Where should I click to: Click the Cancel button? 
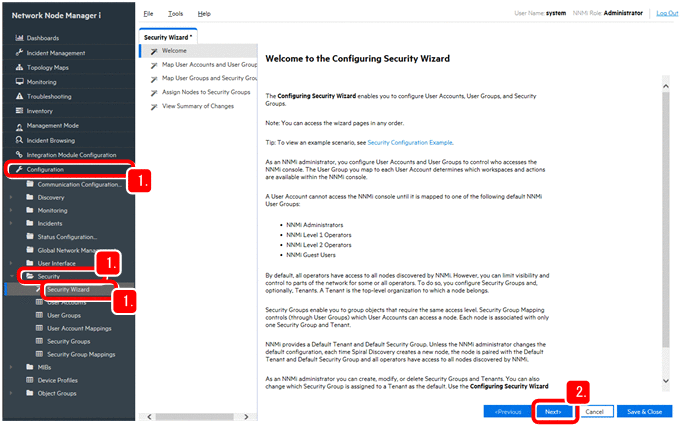(x=594, y=411)
